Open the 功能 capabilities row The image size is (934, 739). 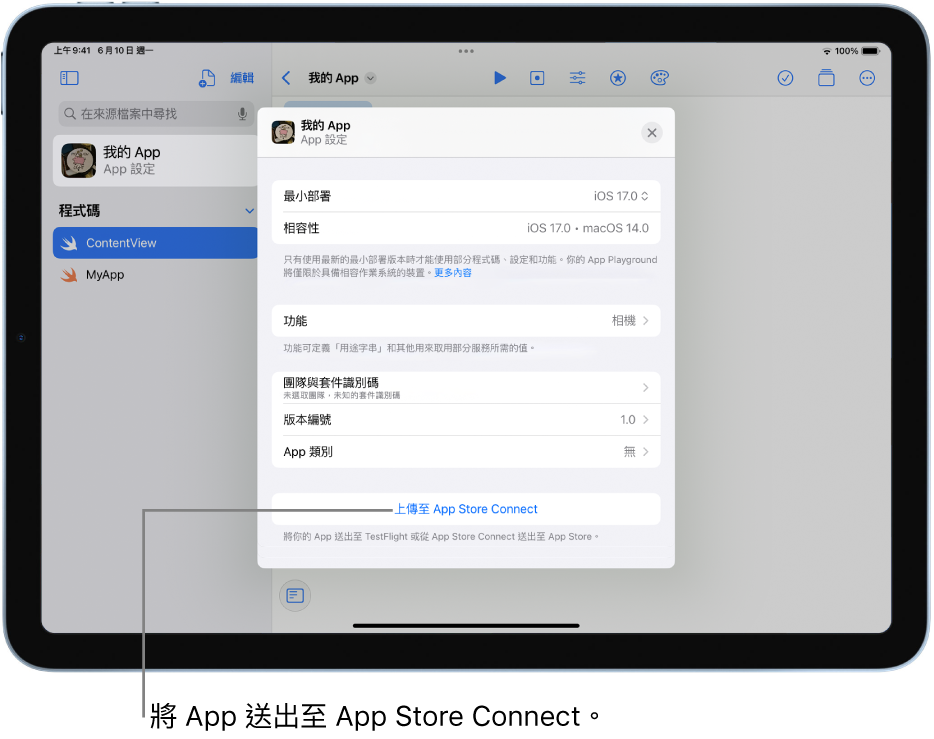[x=466, y=321]
